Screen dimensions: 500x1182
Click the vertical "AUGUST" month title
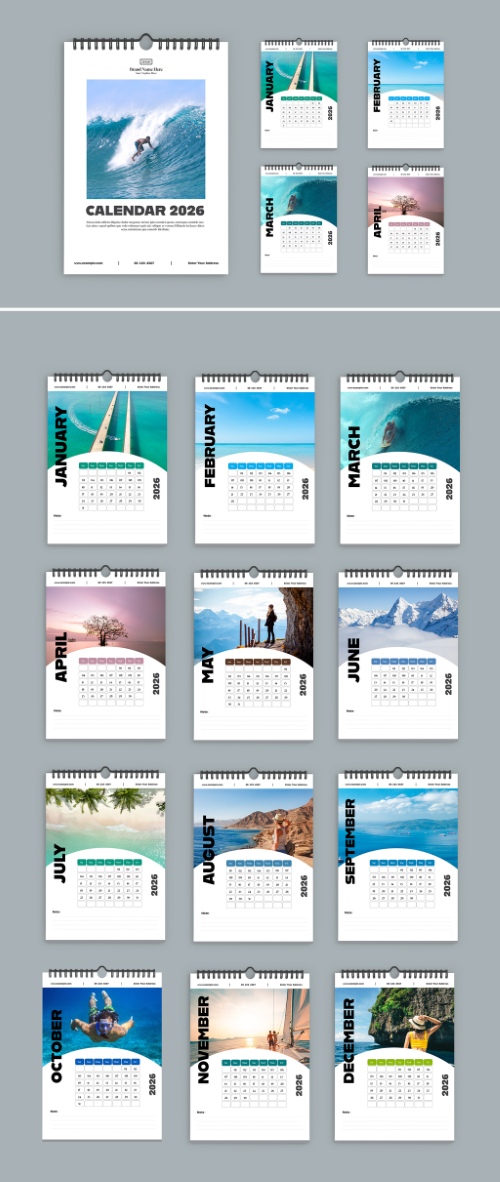pyautogui.click(x=208, y=850)
